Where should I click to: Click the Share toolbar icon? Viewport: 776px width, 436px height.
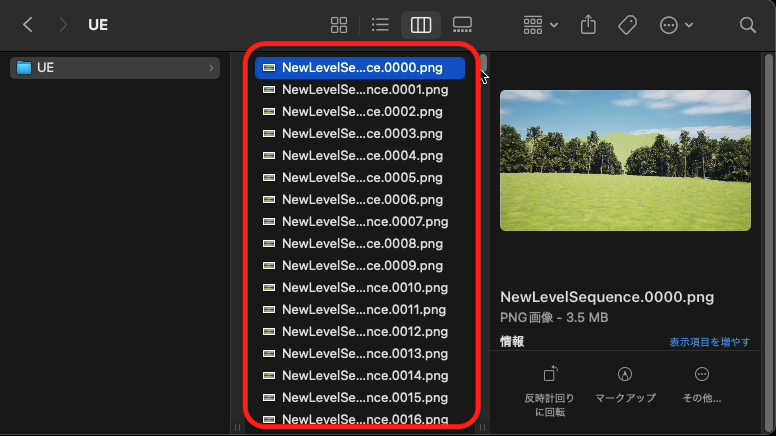point(588,24)
